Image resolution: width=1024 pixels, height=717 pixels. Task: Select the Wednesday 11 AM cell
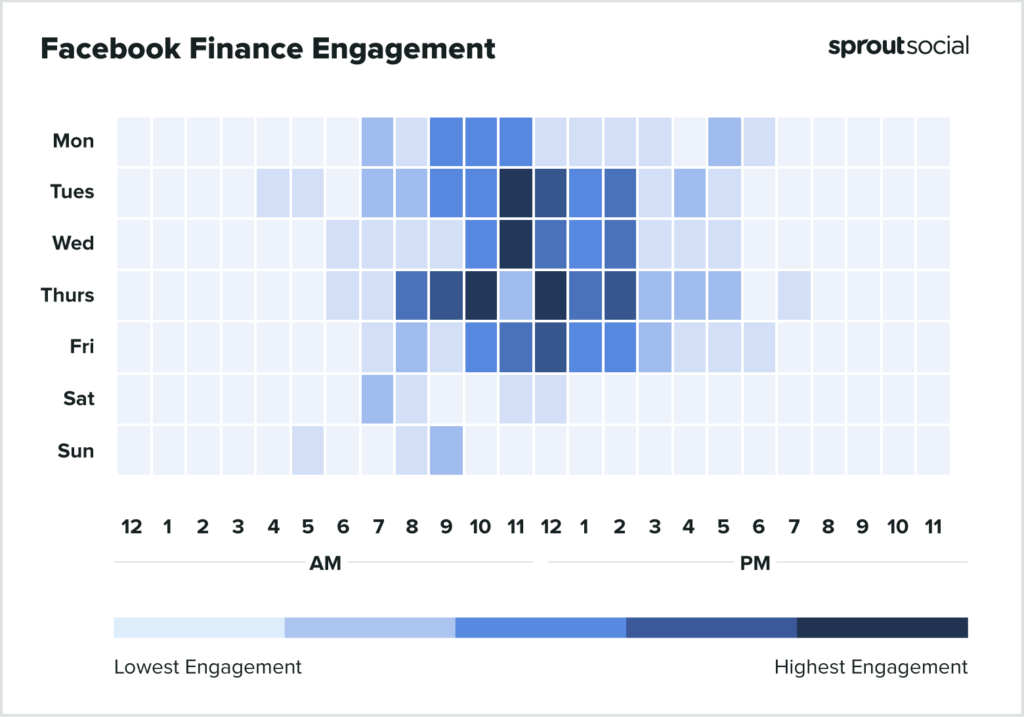coord(516,244)
